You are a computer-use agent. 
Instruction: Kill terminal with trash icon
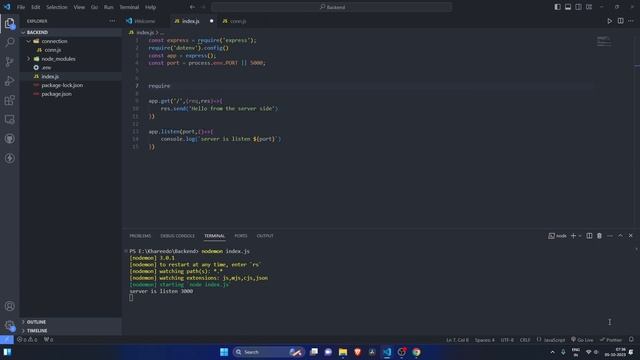pos(599,236)
